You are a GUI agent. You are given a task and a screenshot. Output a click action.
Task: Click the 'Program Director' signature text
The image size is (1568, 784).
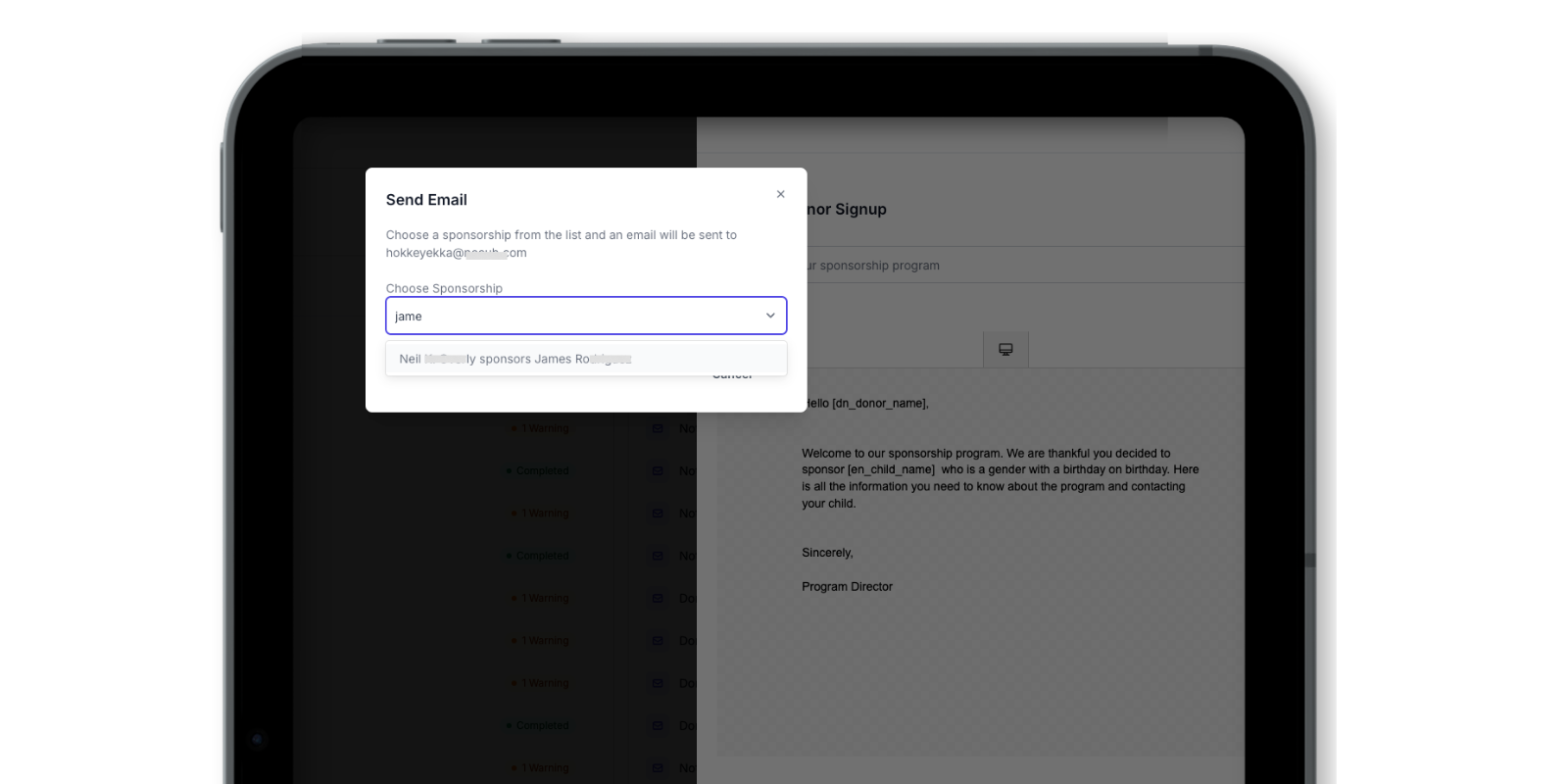point(847,587)
